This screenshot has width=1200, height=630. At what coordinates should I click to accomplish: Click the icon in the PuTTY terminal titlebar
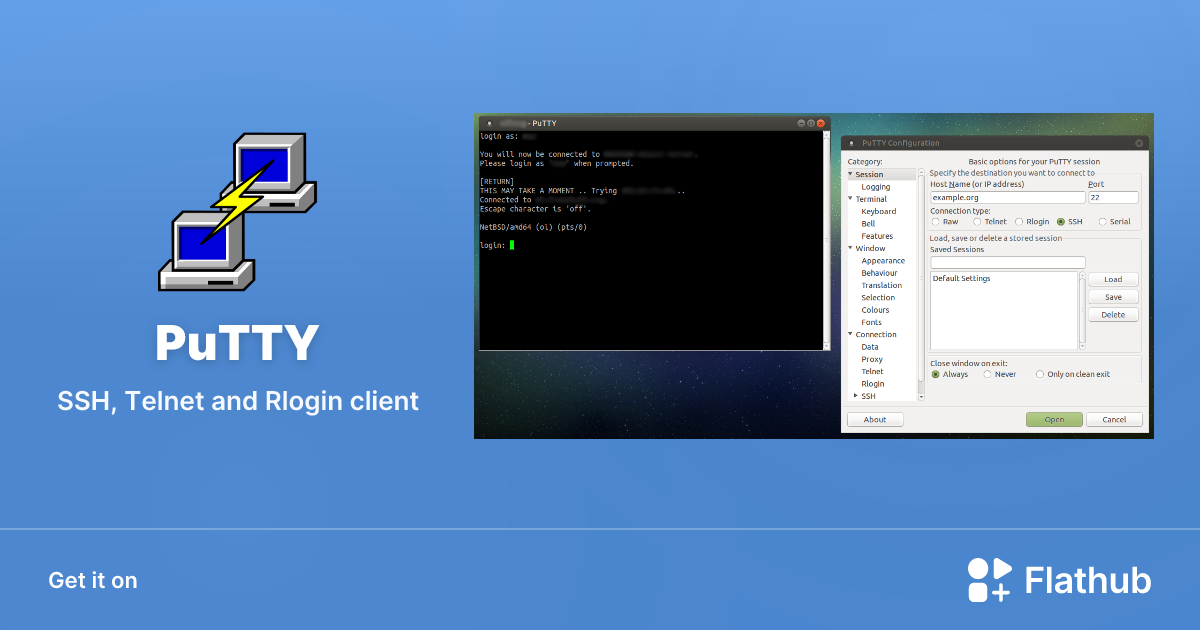pos(487,122)
